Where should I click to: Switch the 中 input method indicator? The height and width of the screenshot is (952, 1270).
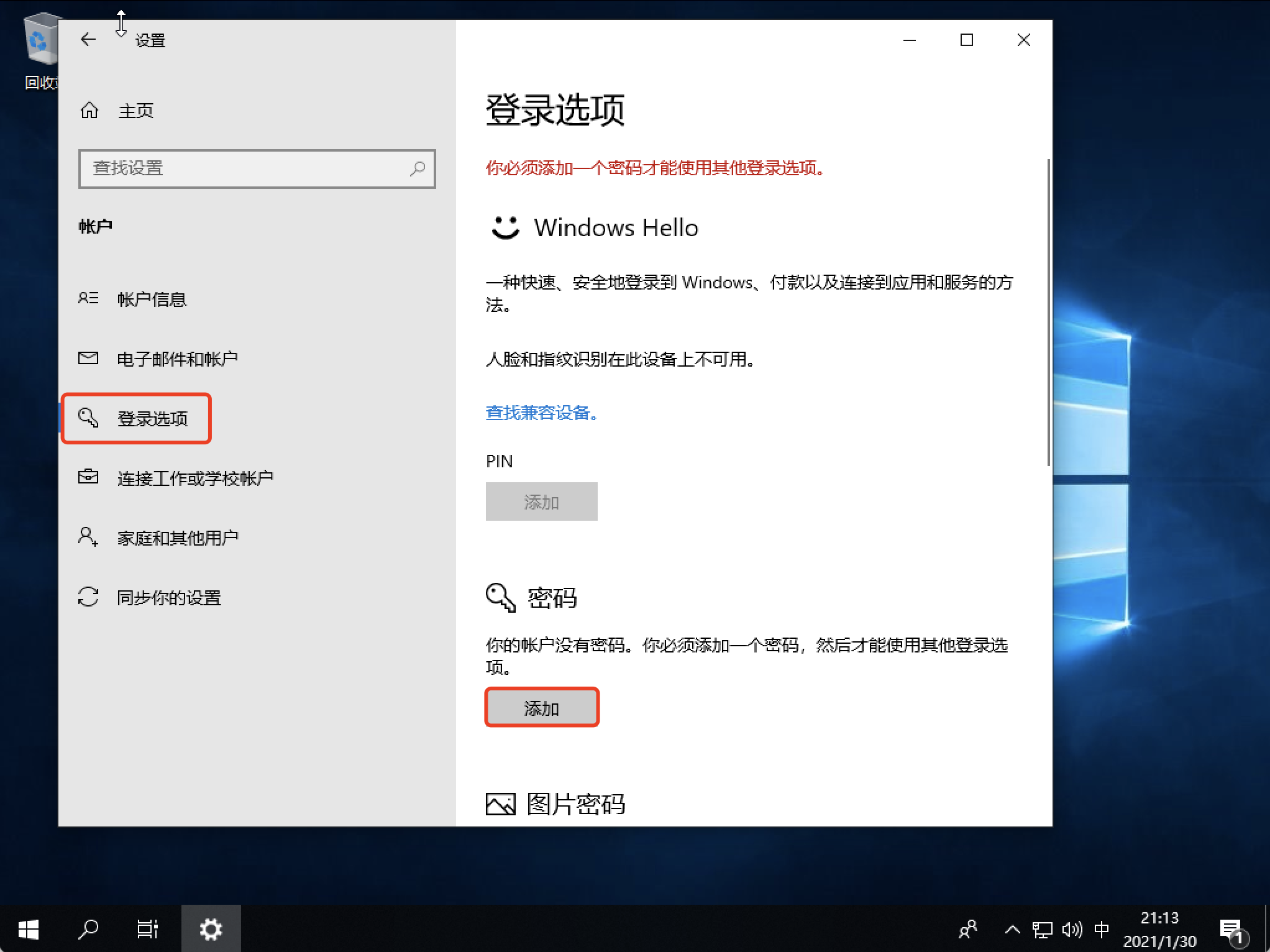[x=1102, y=930]
